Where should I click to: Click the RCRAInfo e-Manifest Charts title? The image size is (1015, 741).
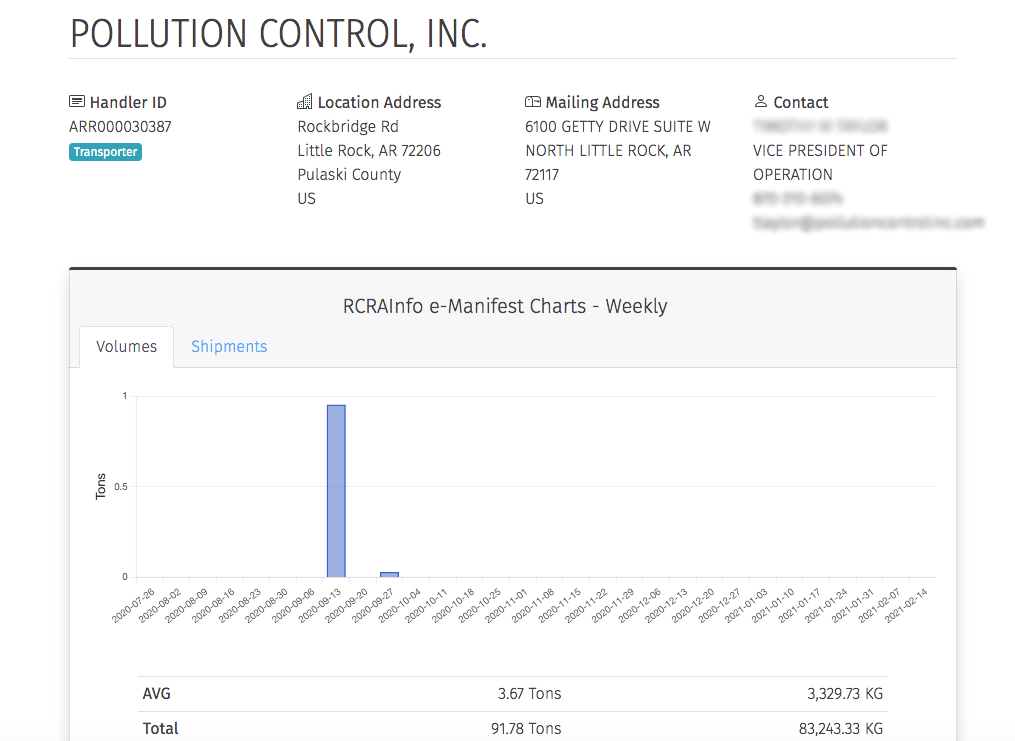pyautogui.click(x=505, y=305)
